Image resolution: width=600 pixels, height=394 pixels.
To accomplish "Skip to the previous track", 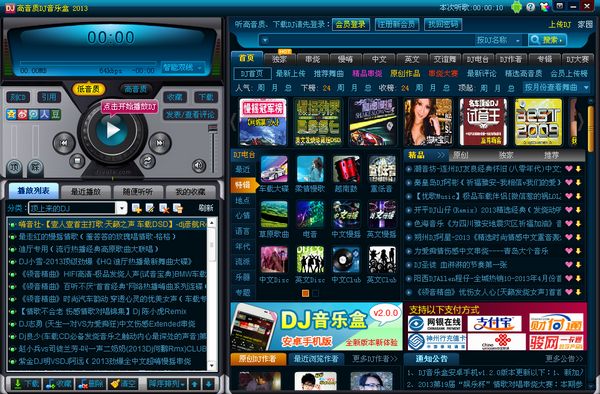I will [64, 143].
